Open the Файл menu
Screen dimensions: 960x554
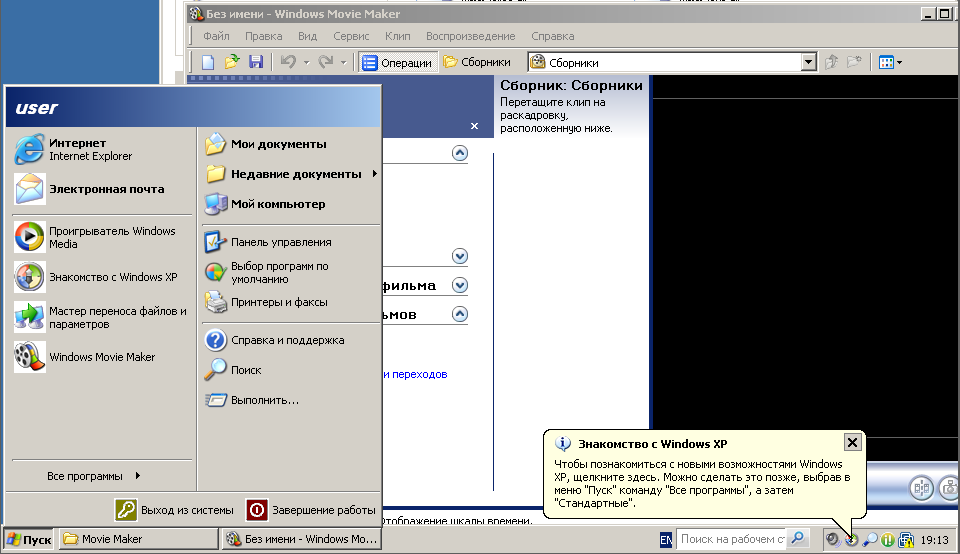pyautogui.click(x=216, y=36)
